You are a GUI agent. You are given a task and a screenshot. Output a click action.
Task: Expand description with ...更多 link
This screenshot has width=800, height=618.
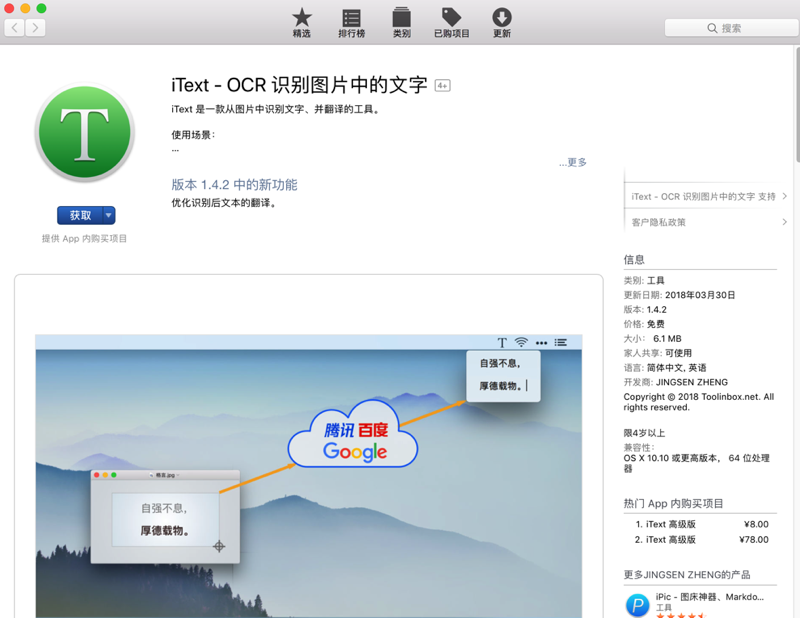coord(572,162)
